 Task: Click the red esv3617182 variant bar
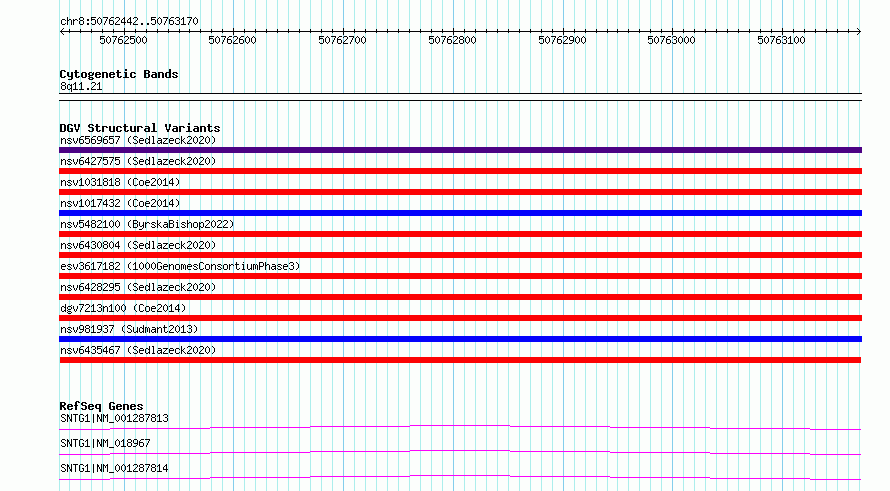460,276
